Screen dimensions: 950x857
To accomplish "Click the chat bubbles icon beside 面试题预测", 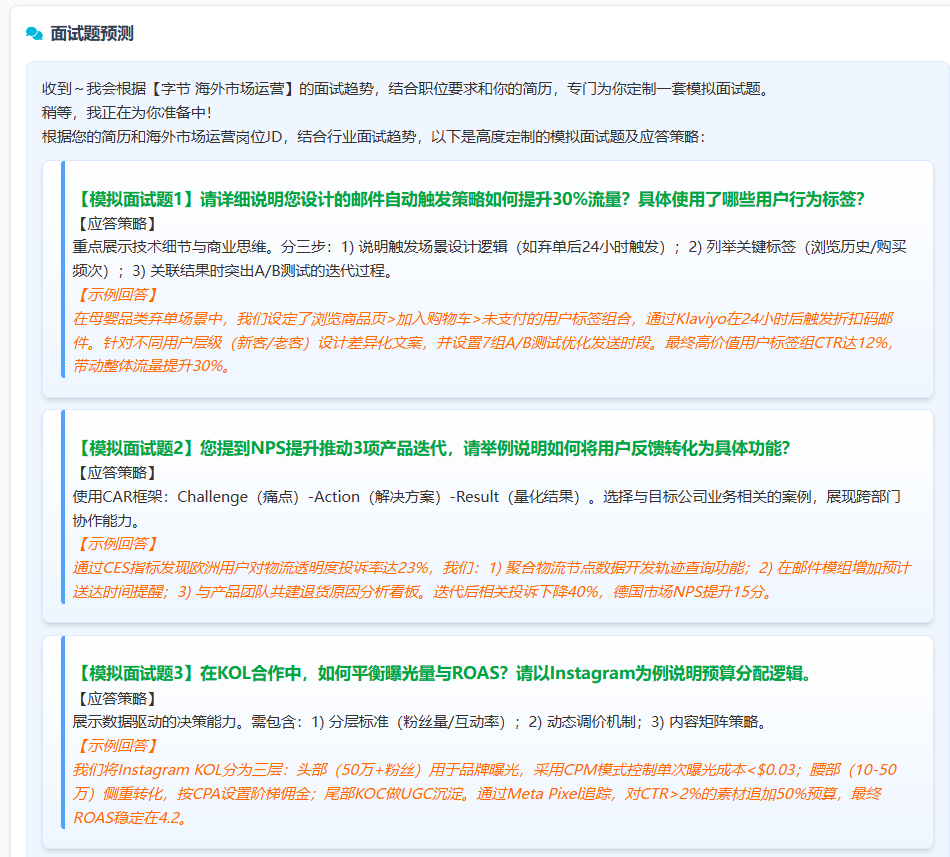I will click(35, 34).
